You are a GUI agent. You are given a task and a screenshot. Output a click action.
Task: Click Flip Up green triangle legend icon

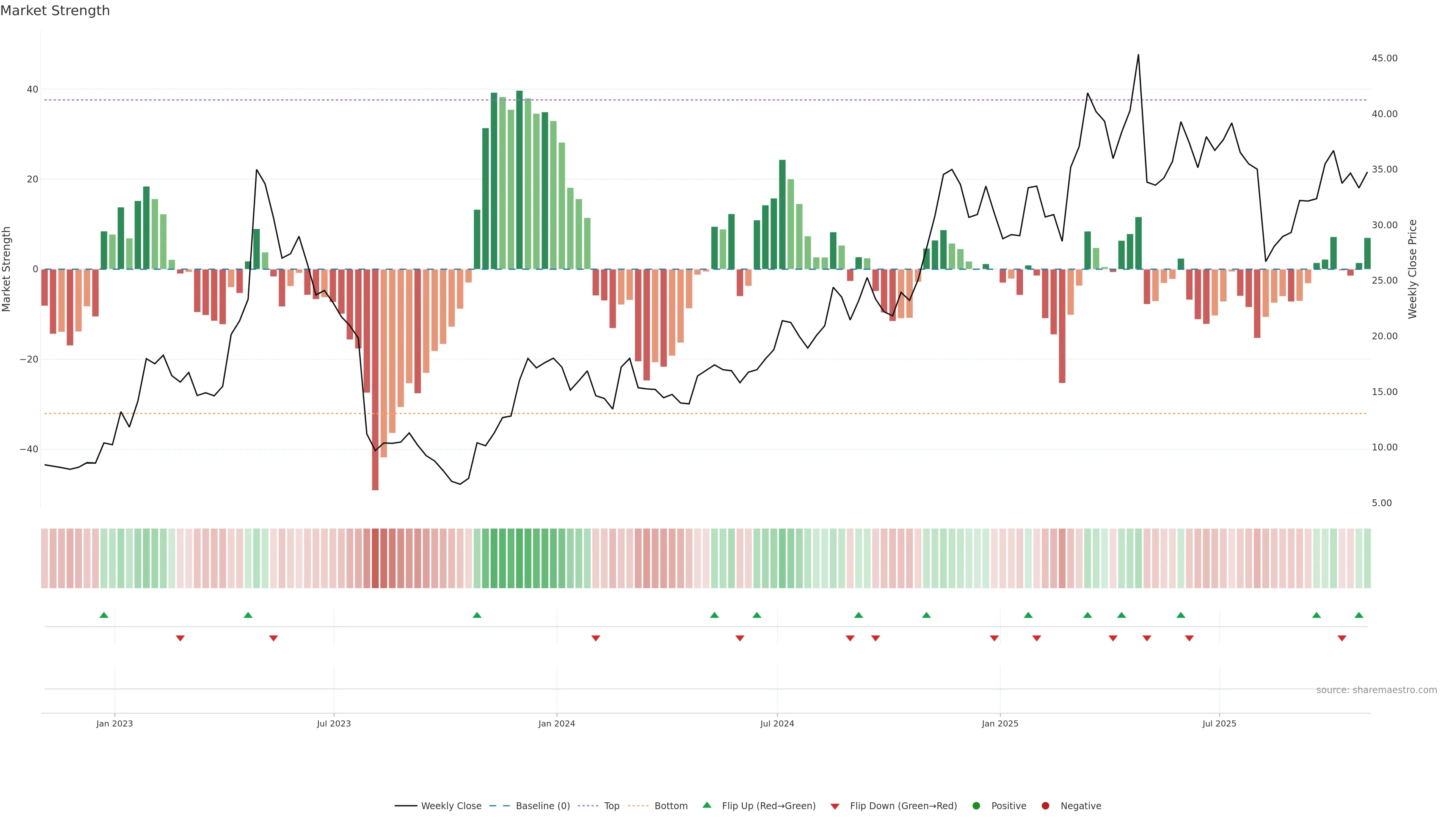point(706,805)
